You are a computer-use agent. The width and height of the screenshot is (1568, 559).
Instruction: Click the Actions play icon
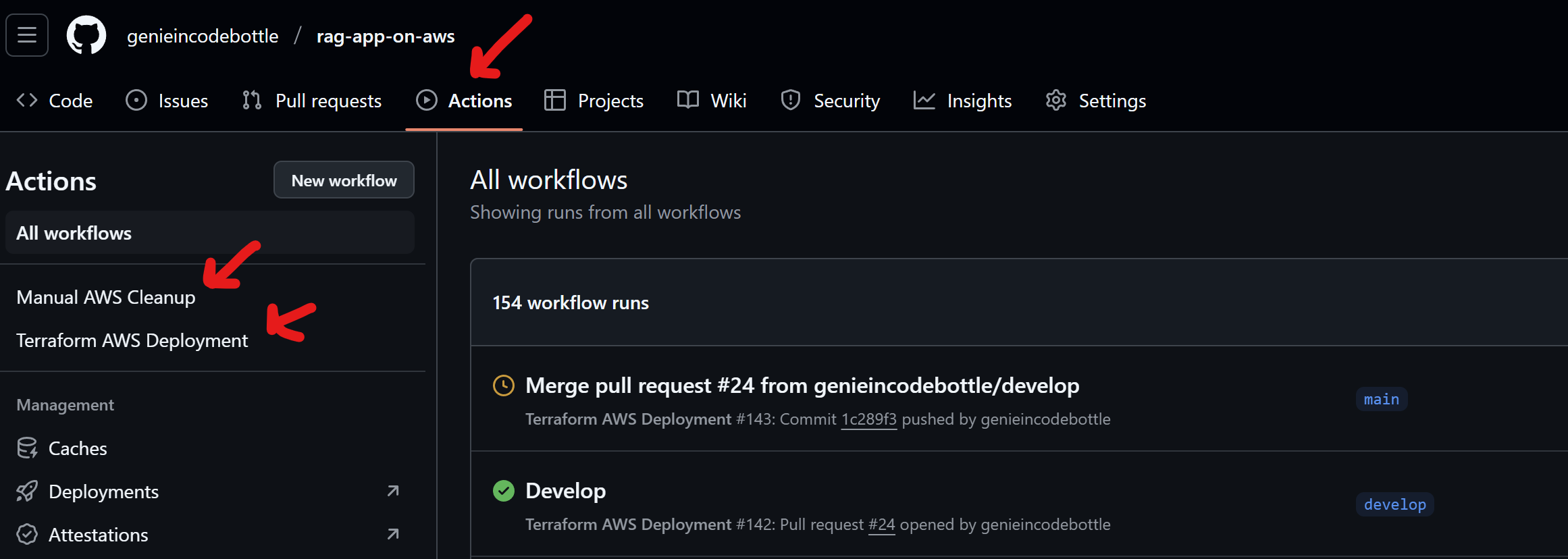[x=427, y=101]
